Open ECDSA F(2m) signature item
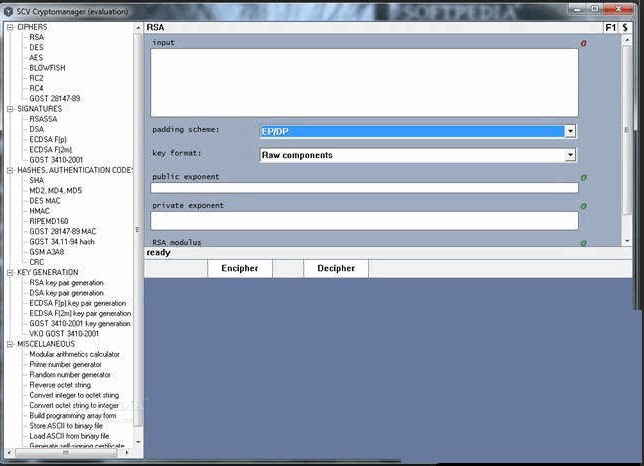This screenshot has width=644, height=466. [51, 150]
